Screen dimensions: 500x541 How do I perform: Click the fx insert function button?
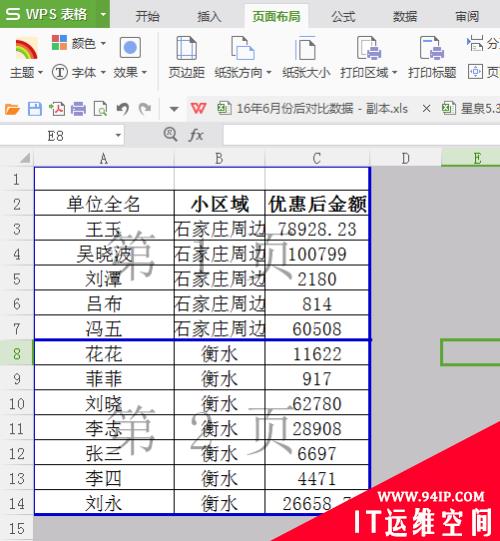pos(196,135)
